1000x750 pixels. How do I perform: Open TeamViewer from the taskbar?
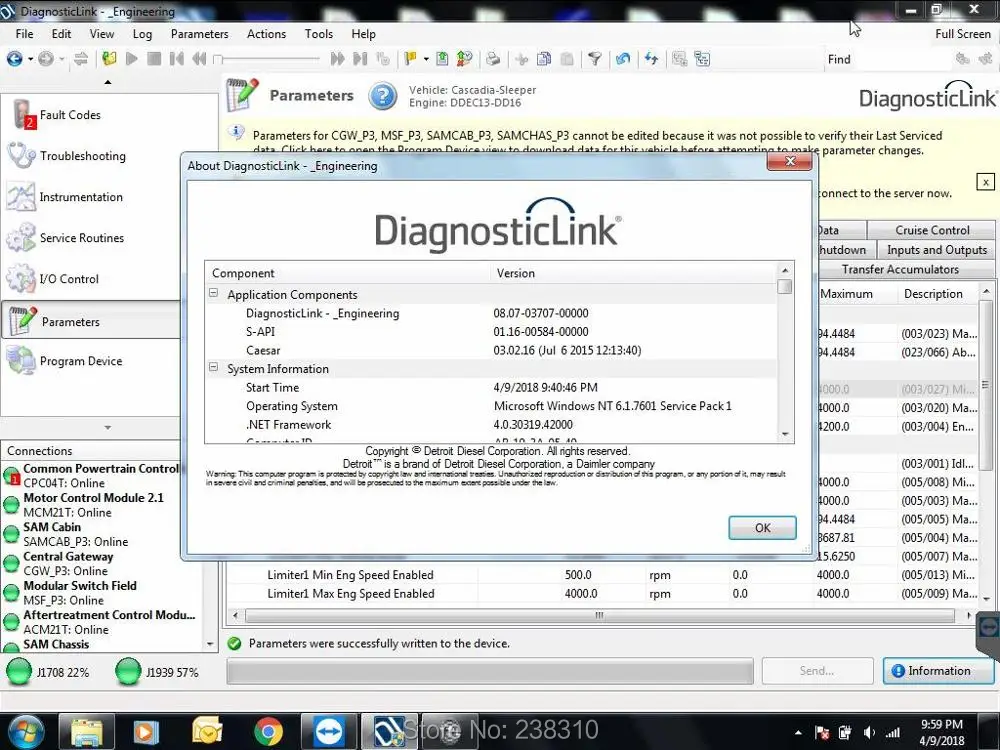pyautogui.click(x=329, y=731)
